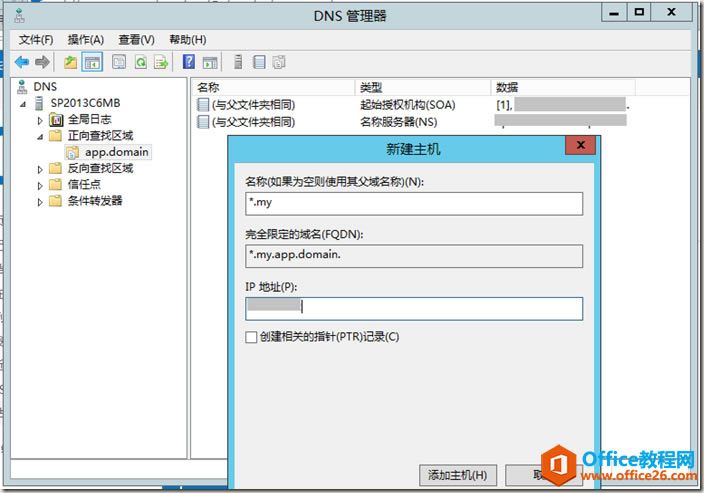Viewport: 704px width, 493px height.
Task: Select the 条件转发器 label in tree
Action: [x=95, y=201]
